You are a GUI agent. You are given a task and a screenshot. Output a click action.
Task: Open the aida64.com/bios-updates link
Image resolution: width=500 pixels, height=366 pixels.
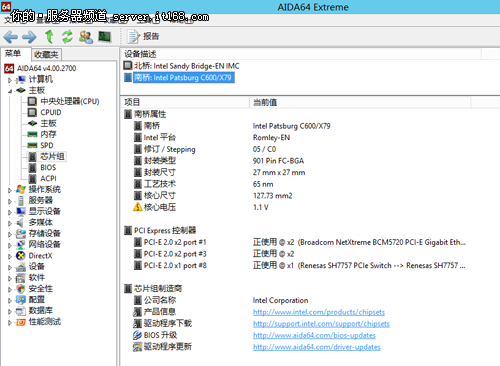(x=314, y=335)
